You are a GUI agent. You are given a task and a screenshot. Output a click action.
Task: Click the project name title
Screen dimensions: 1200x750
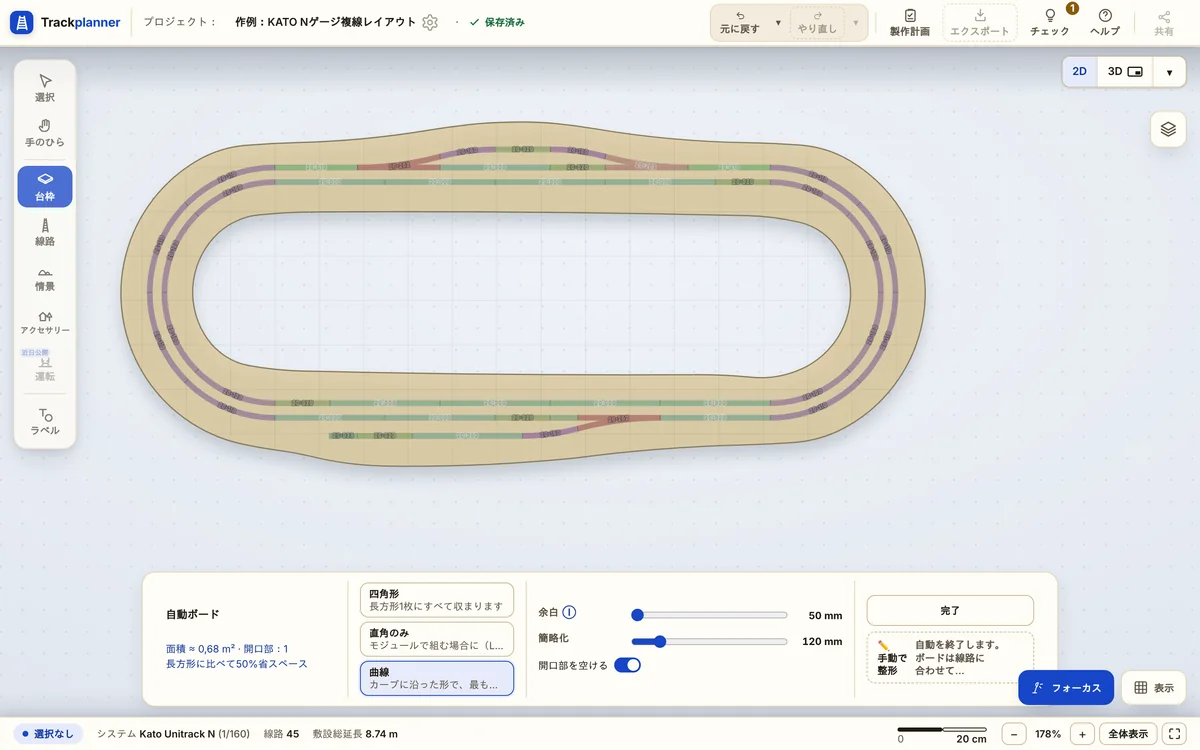click(328, 22)
